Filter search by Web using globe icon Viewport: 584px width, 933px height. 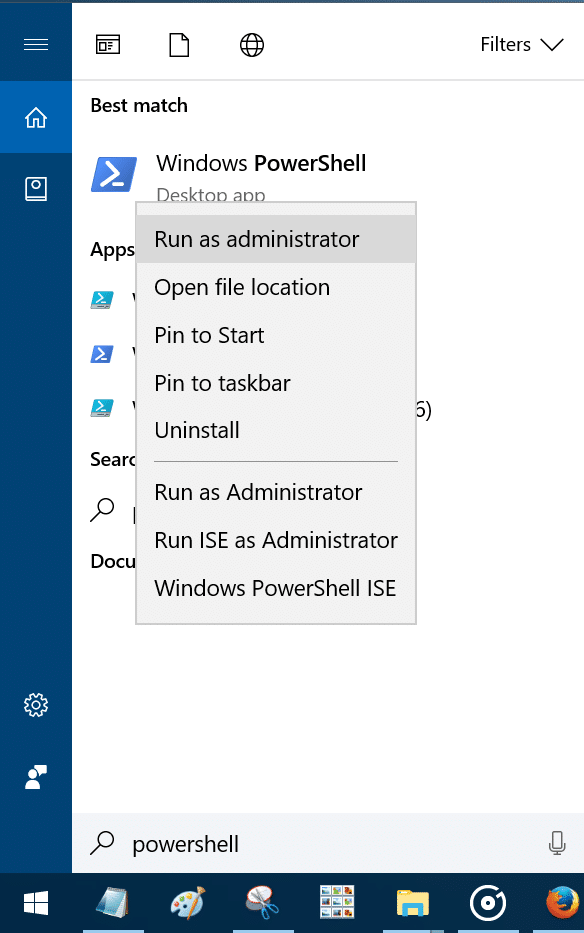pos(250,44)
